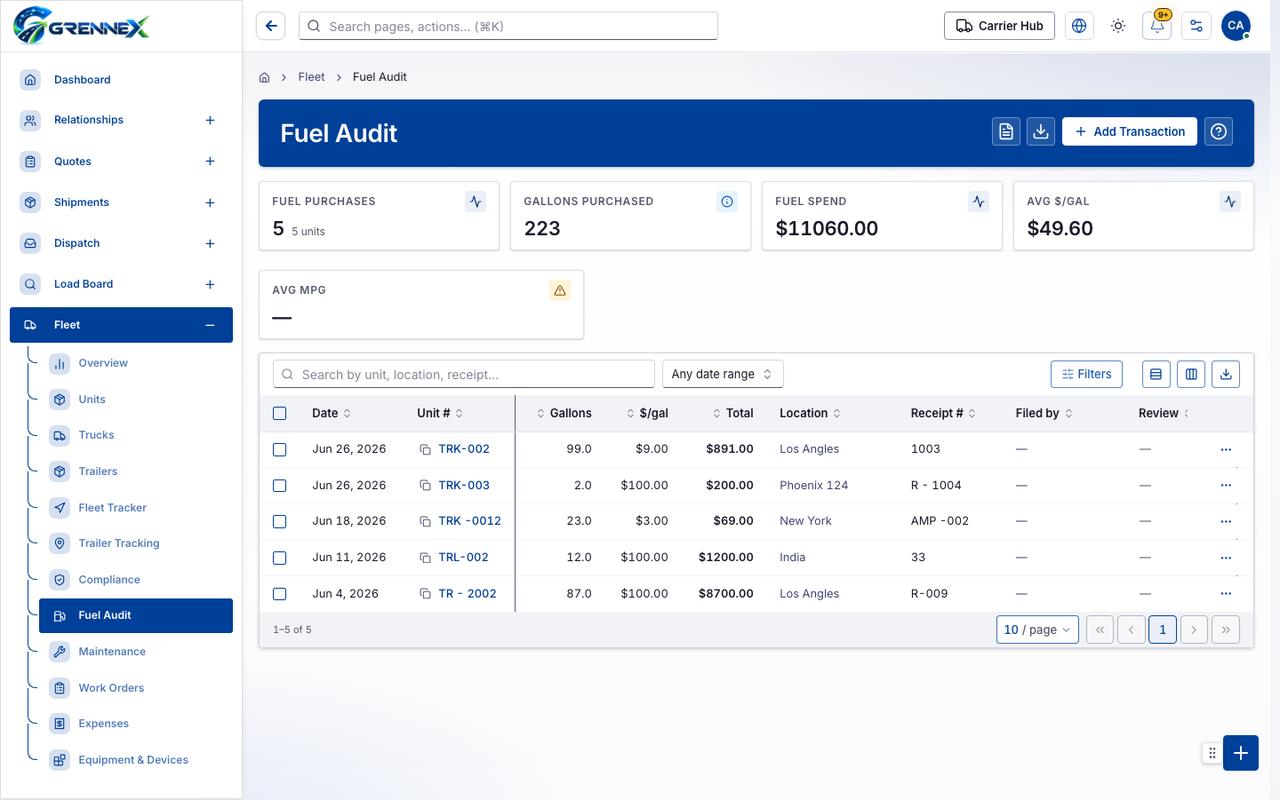Click the download icon in Fuel Audit header

point(1041,132)
